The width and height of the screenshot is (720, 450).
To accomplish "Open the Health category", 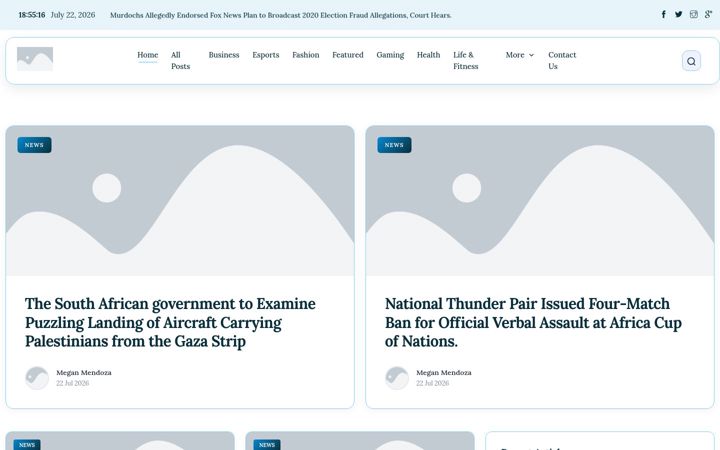I will coord(428,55).
